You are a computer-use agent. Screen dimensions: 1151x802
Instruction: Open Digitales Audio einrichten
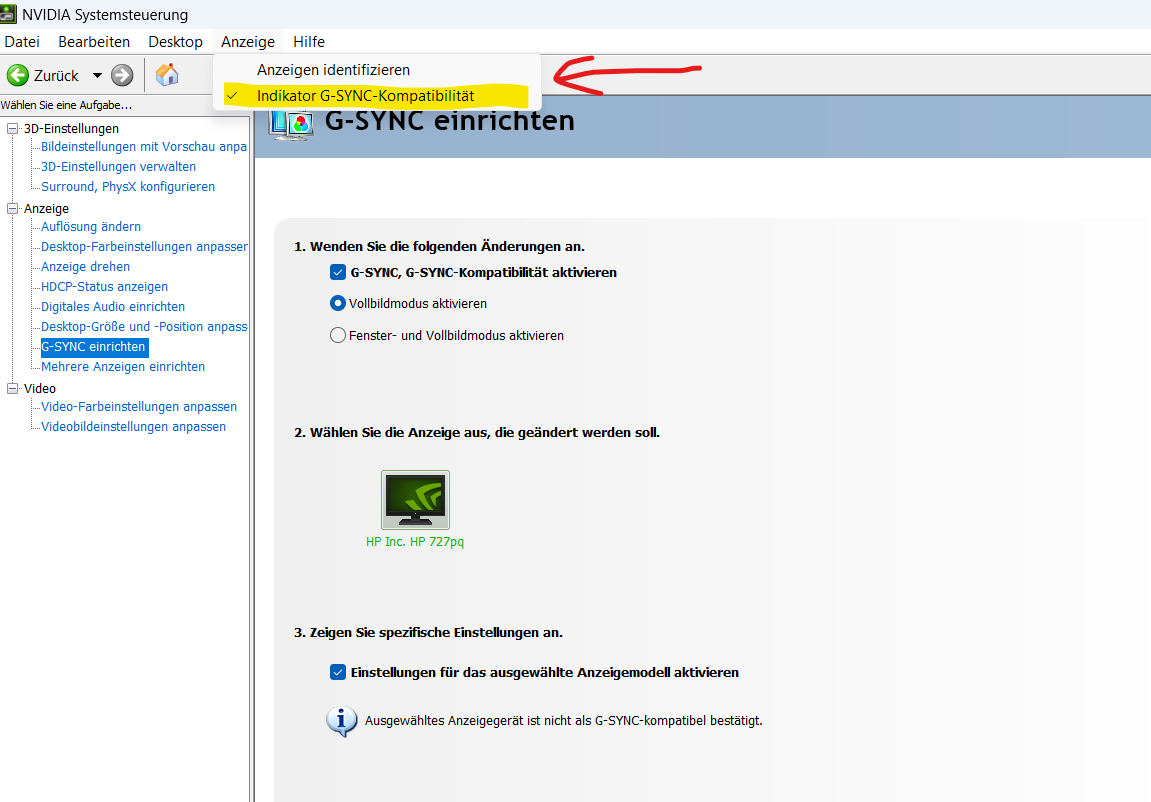tap(113, 306)
